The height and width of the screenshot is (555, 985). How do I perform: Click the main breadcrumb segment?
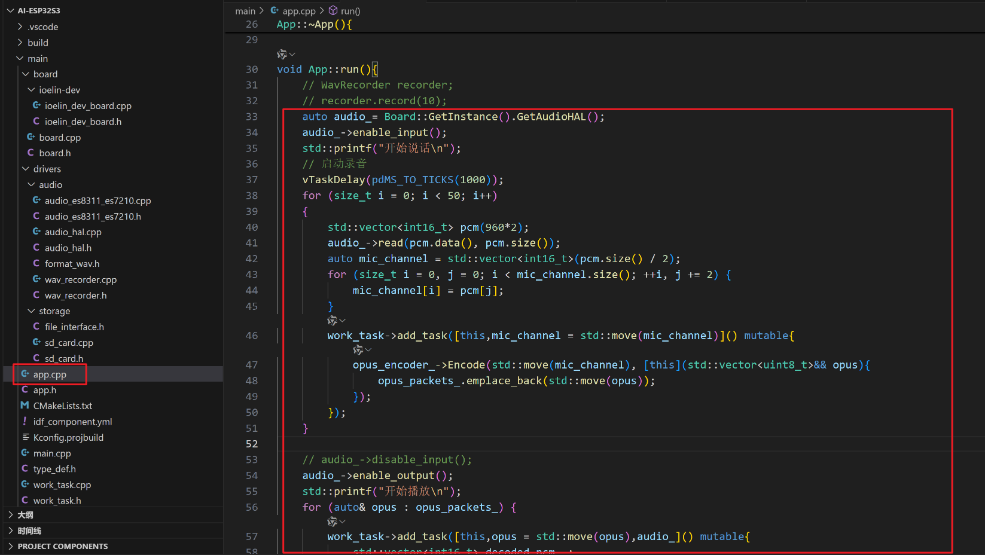click(x=245, y=11)
